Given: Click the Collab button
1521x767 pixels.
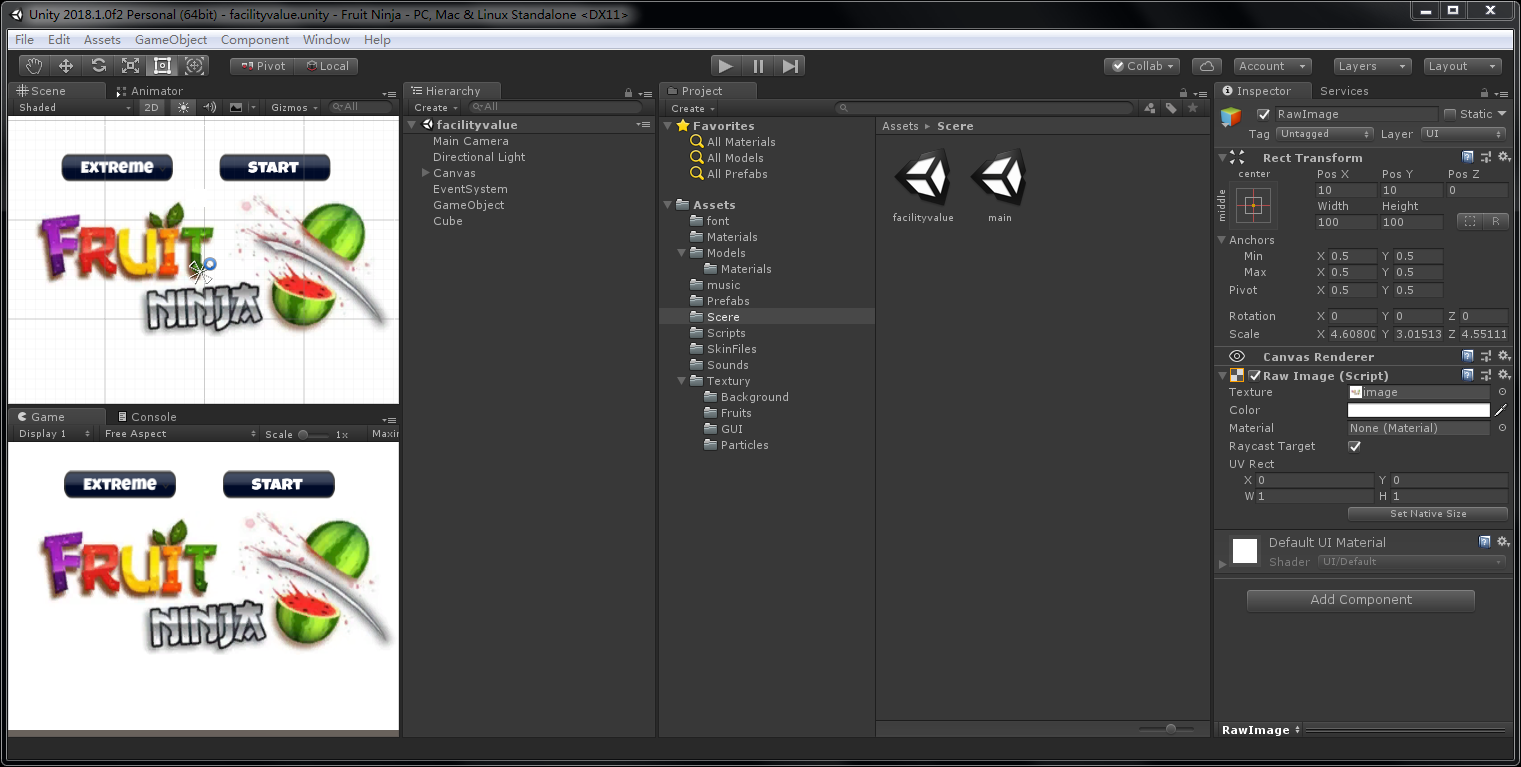Looking at the screenshot, I should [1142, 66].
